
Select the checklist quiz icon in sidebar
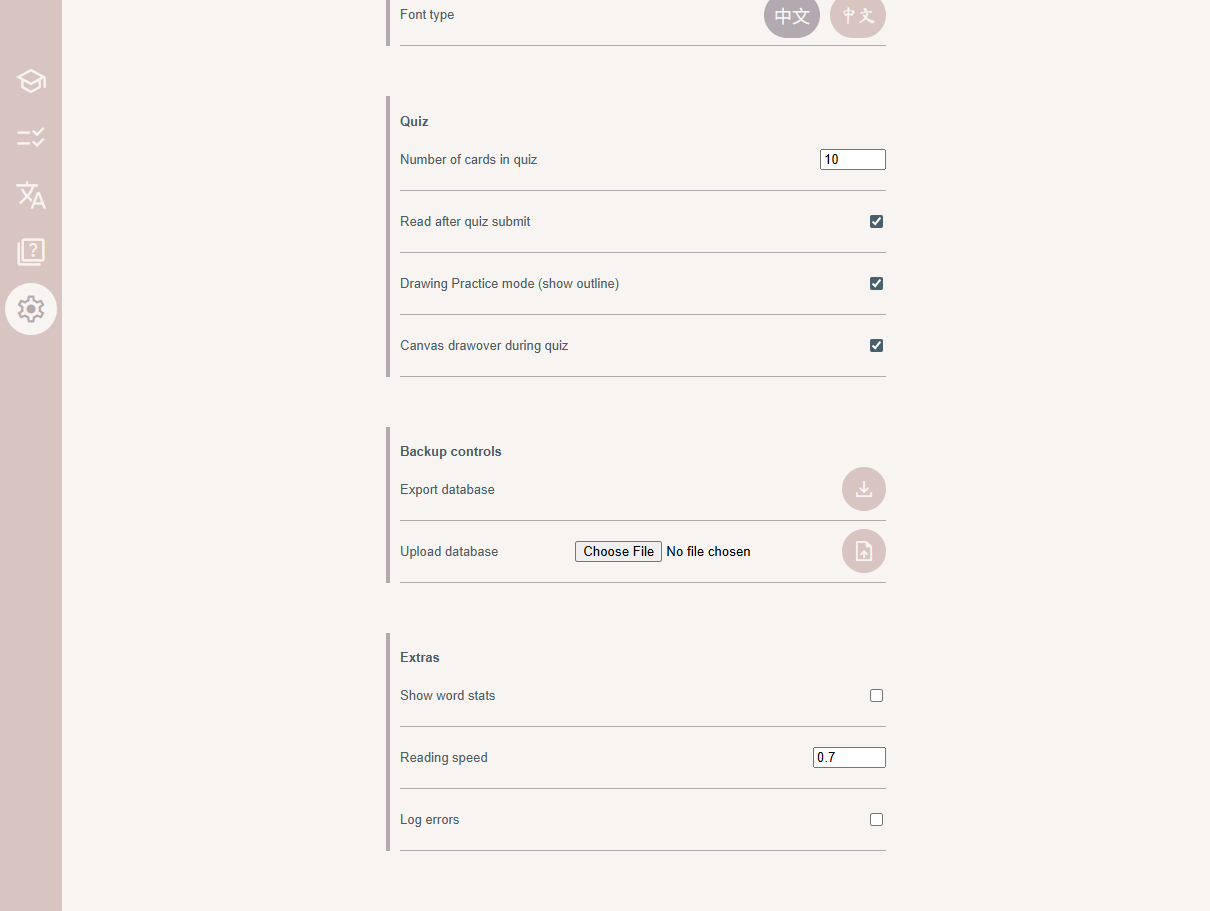coord(31,137)
